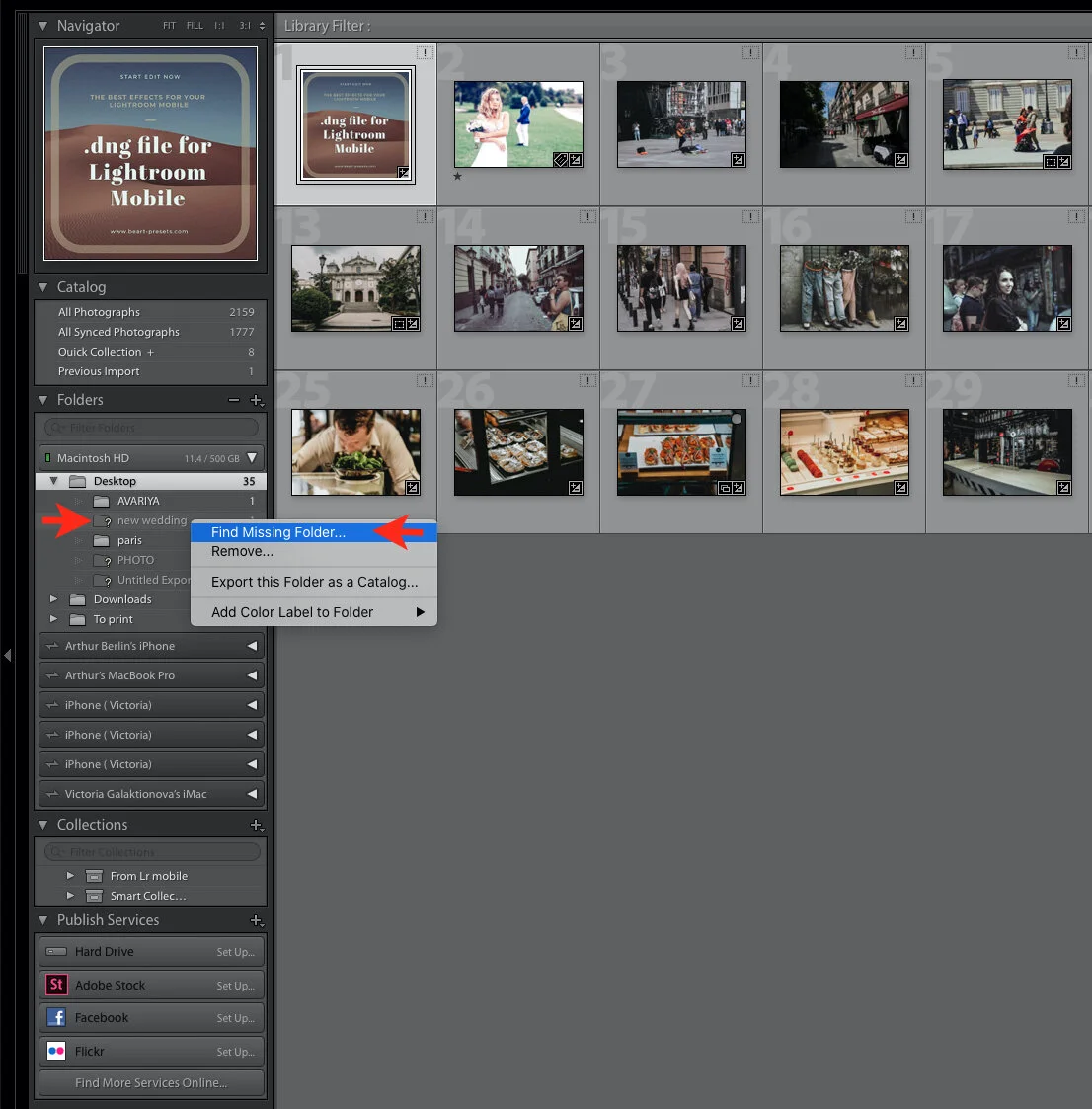Click the plus icon to add a new folder
1092x1109 pixels.
(257, 401)
